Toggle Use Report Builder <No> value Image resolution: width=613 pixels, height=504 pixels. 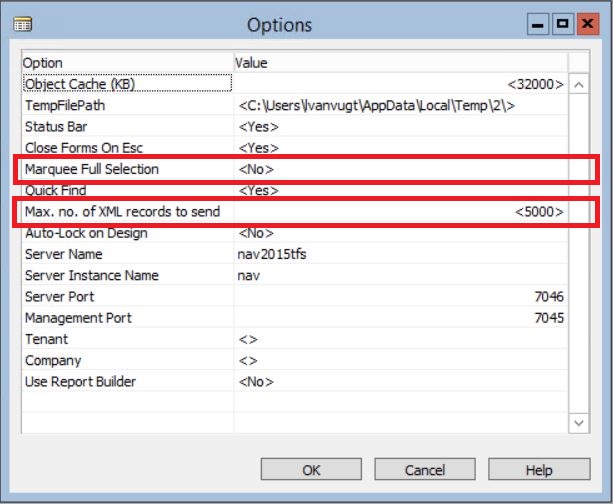[x=401, y=381]
